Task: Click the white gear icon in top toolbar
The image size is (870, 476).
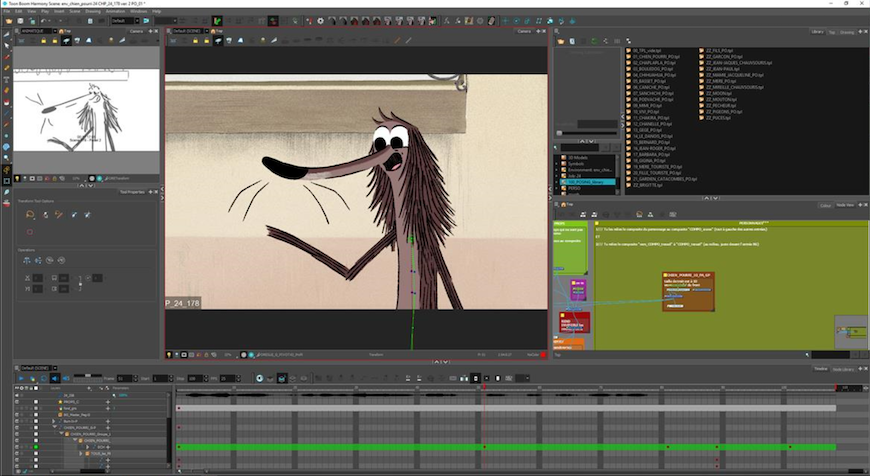Action: click(320, 21)
